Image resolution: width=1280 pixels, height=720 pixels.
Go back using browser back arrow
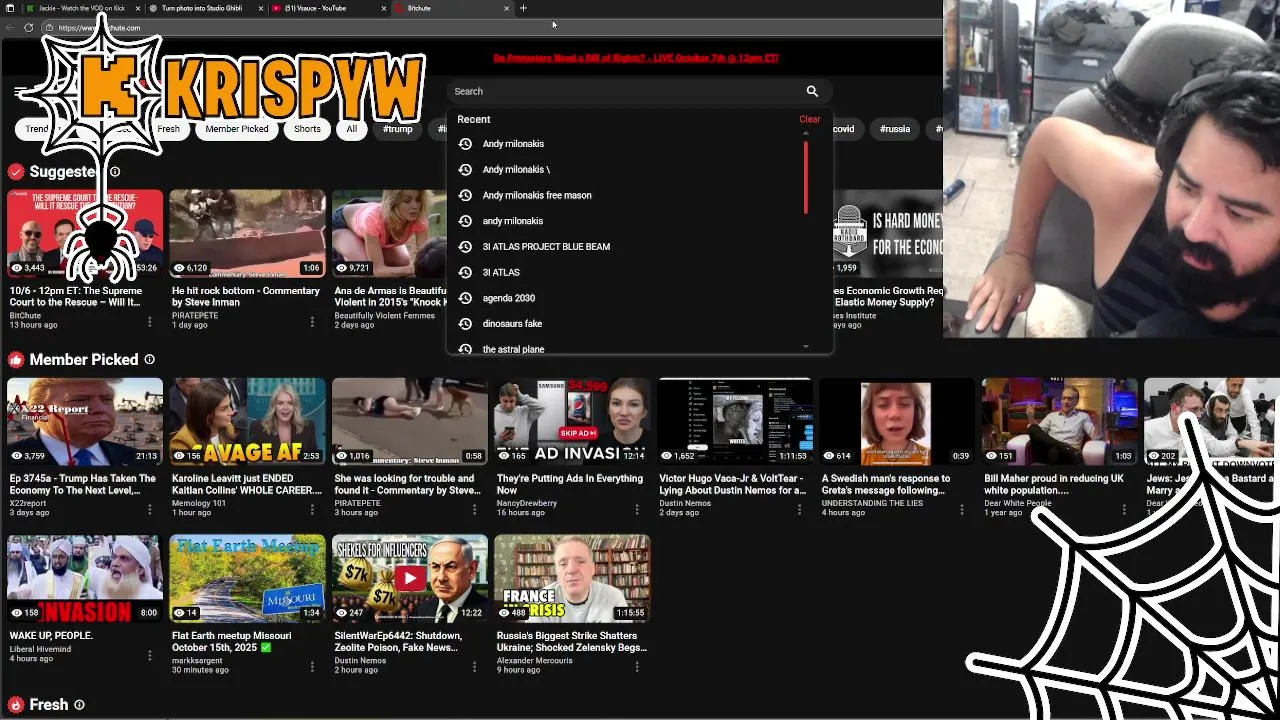pyautogui.click(x=10, y=28)
